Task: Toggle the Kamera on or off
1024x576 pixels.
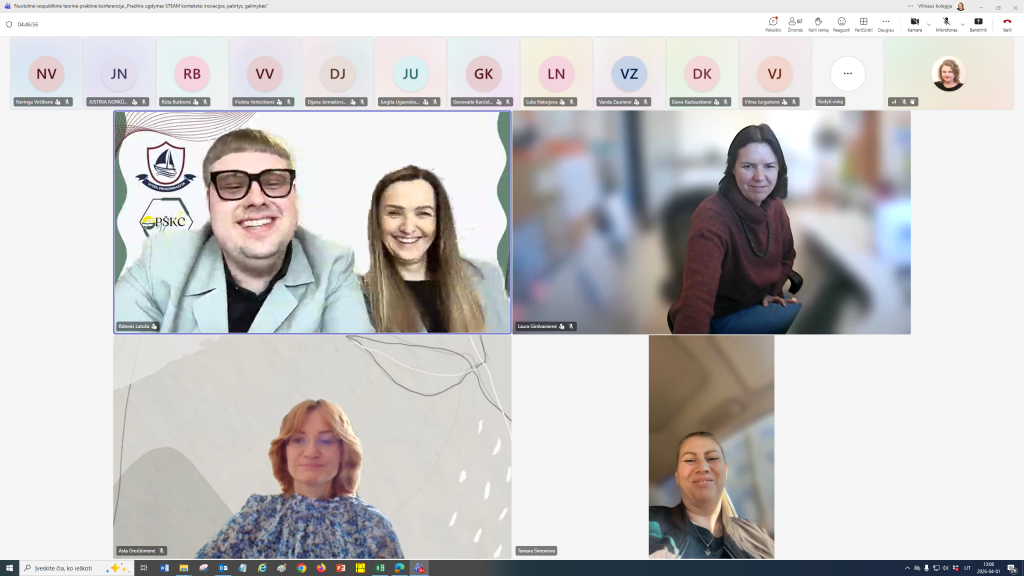Action: point(914,23)
